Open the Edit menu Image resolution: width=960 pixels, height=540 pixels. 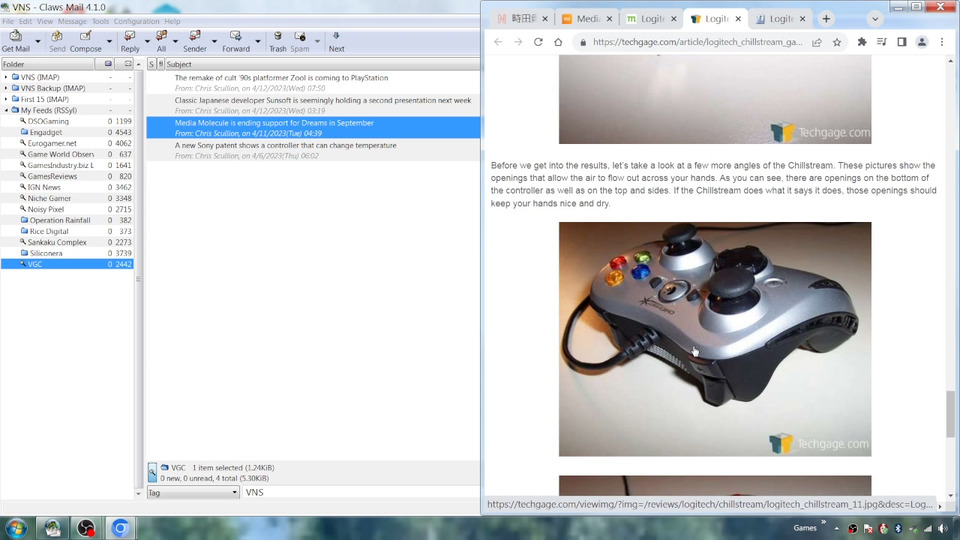click(x=25, y=21)
